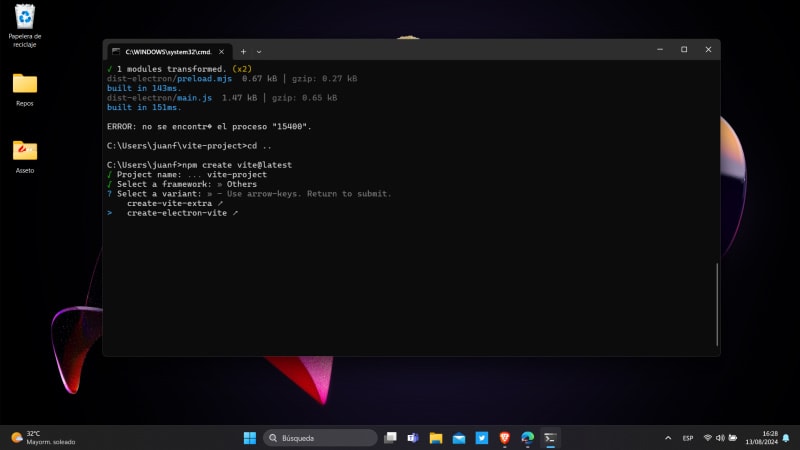Open the notifications bell icon
The image size is (800, 450).
786,438
